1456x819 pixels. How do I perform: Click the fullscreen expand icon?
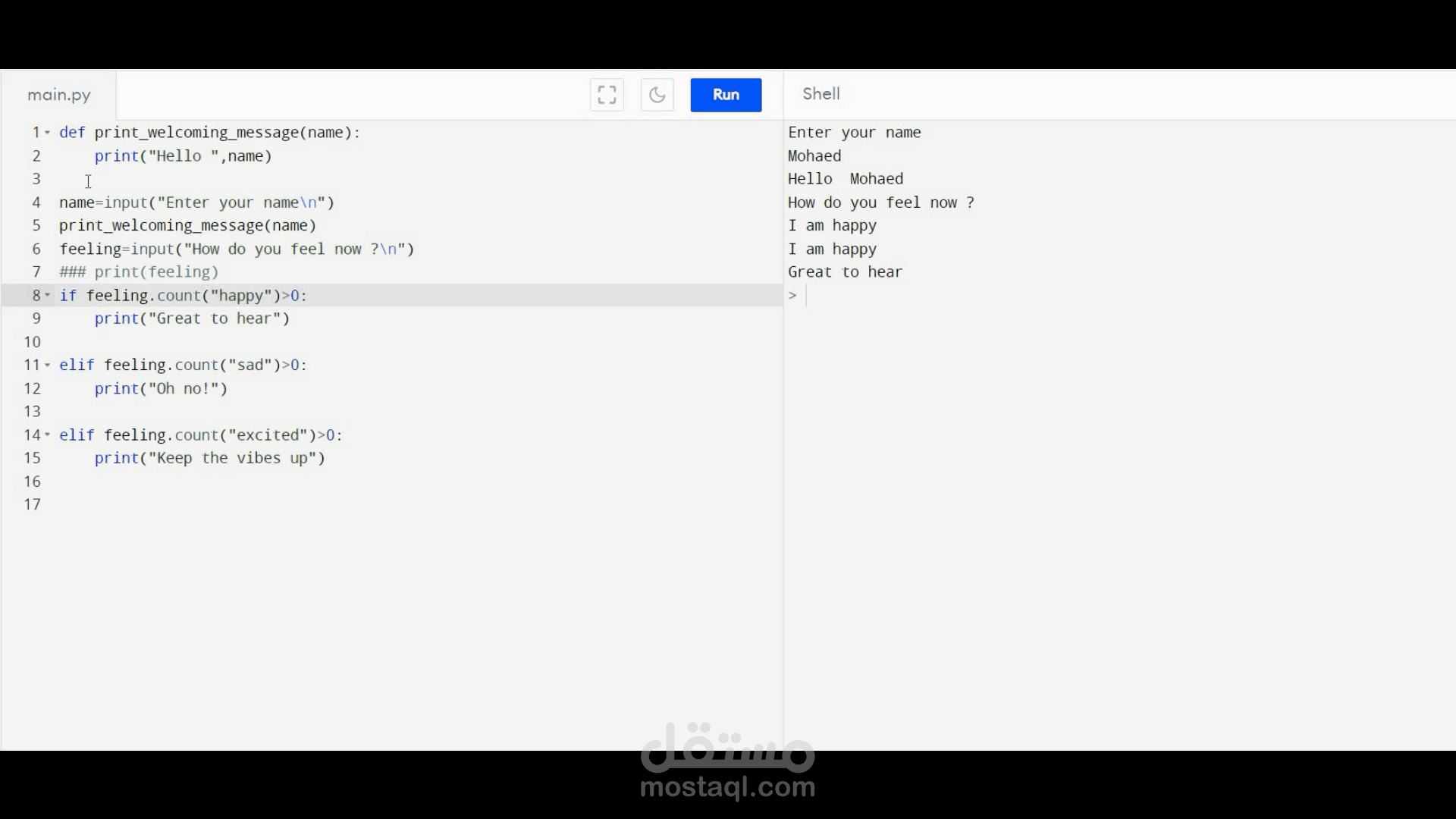(x=607, y=95)
